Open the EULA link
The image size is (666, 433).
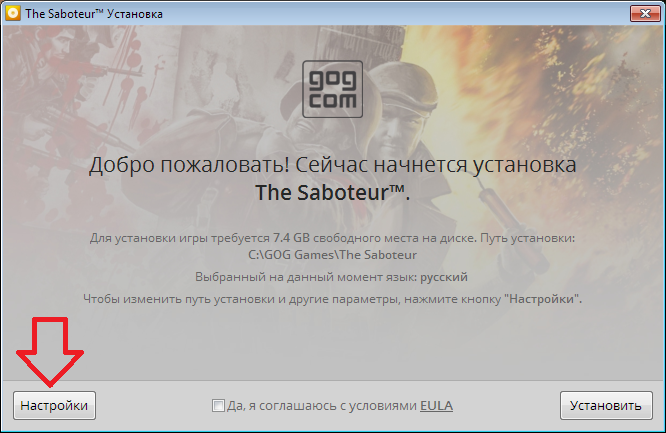[x=436, y=405]
